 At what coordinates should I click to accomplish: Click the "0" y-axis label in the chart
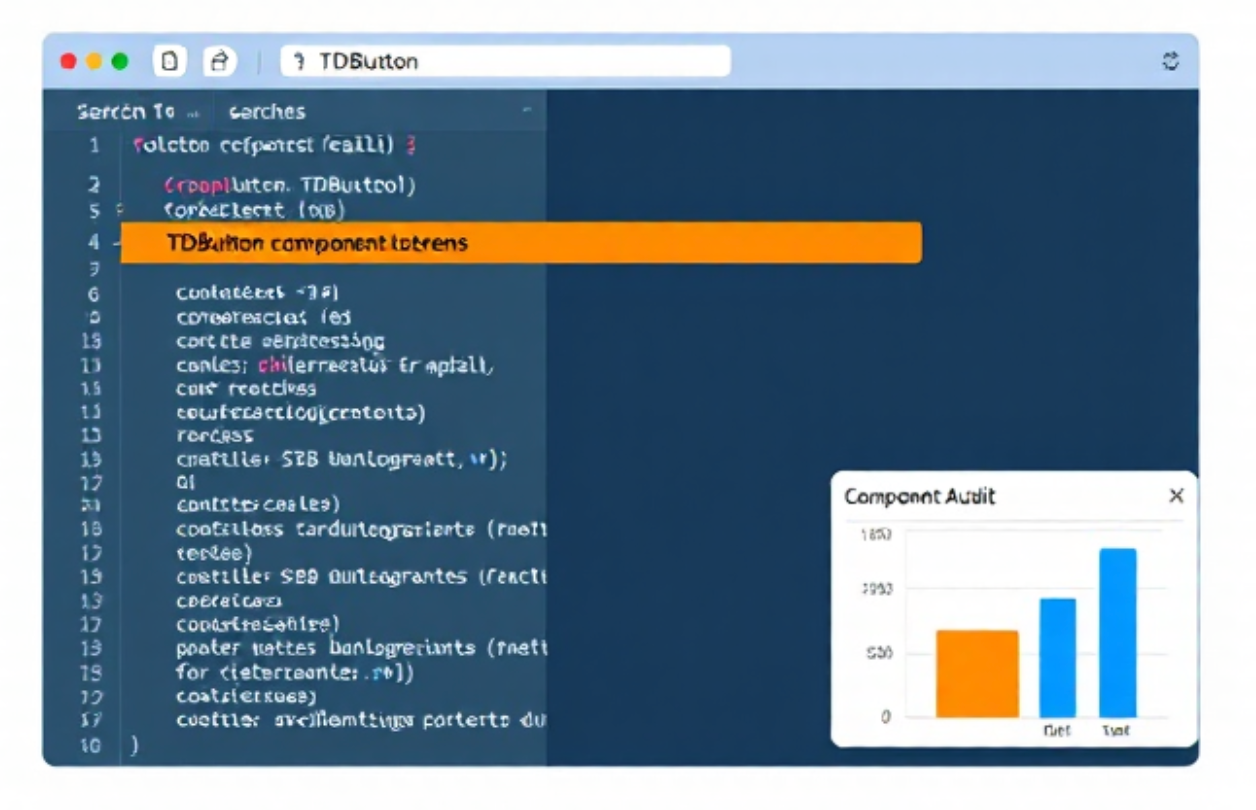[x=886, y=717]
